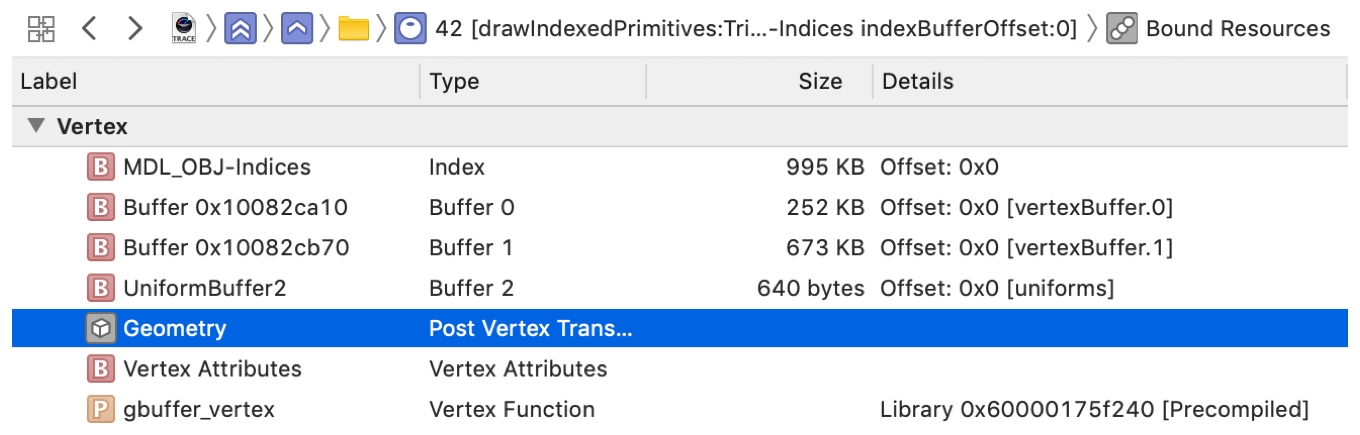The height and width of the screenshot is (435, 1360).
Task: Click the draw call circle icon
Action: click(x=409, y=28)
